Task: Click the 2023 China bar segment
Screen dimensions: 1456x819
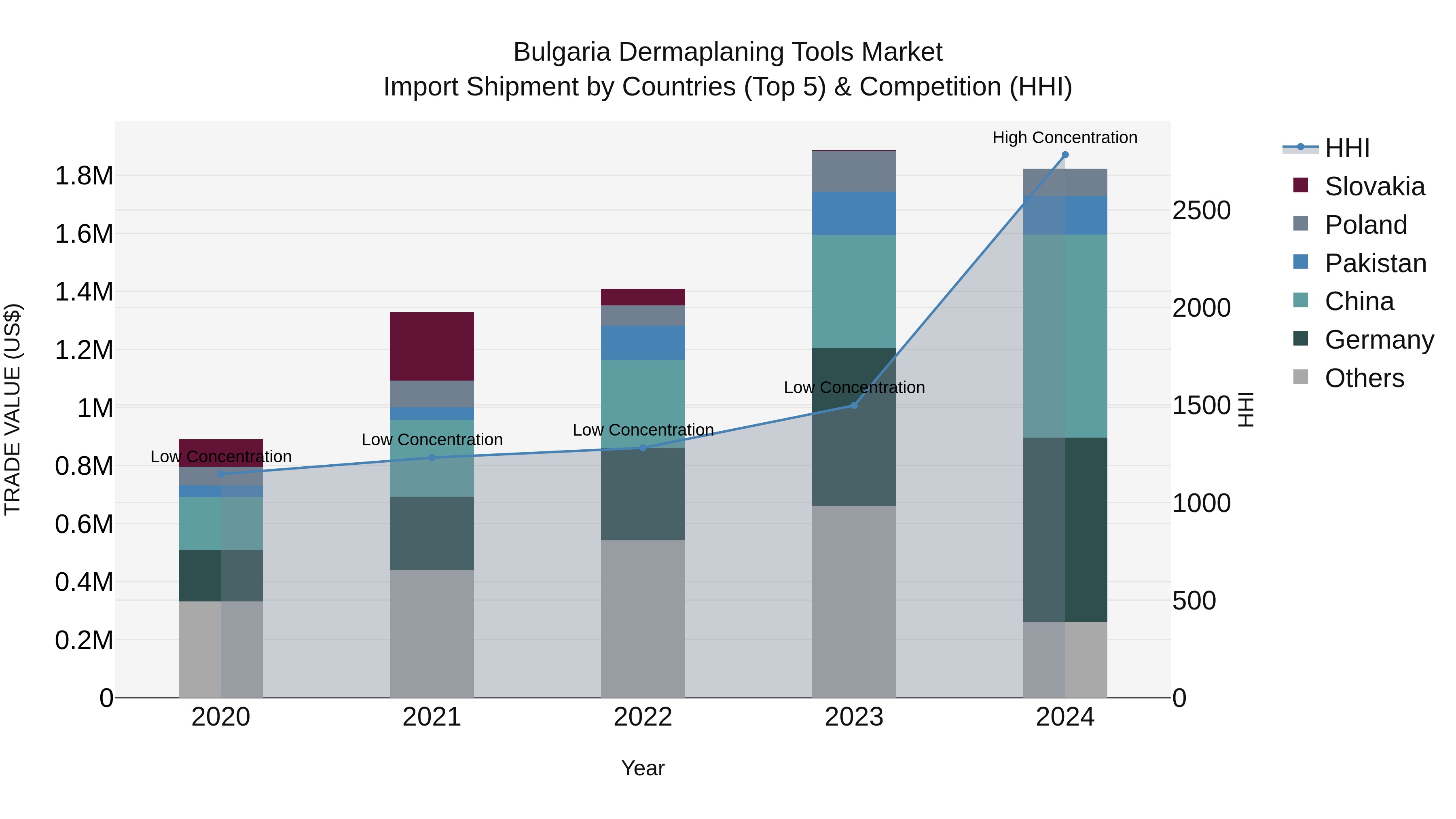Action: 854,292
